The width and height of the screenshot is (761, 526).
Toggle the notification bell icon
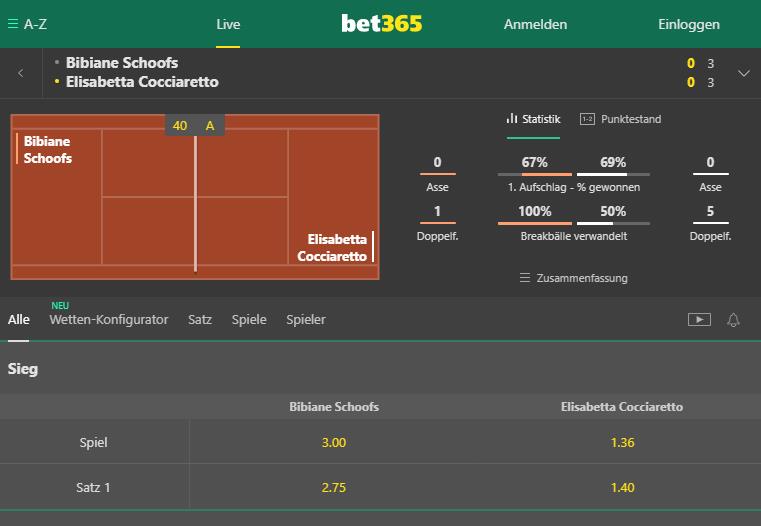[733, 320]
